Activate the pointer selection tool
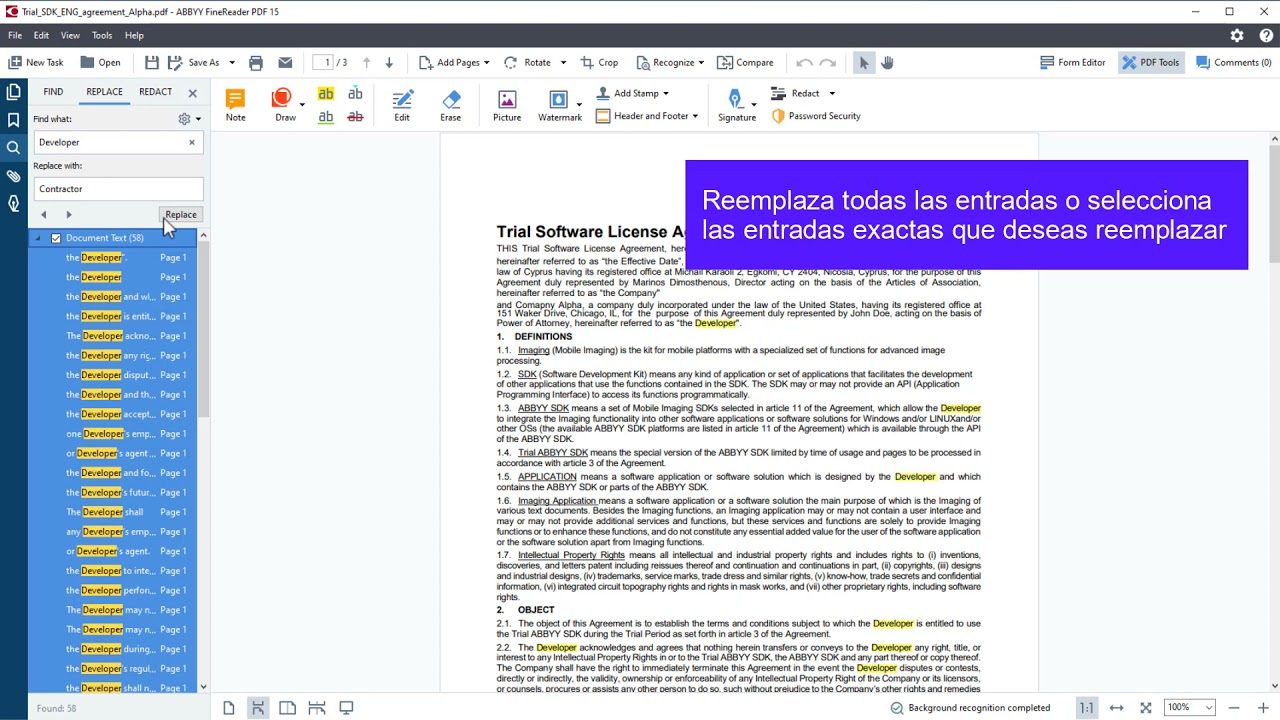 [x=864, y=62]
